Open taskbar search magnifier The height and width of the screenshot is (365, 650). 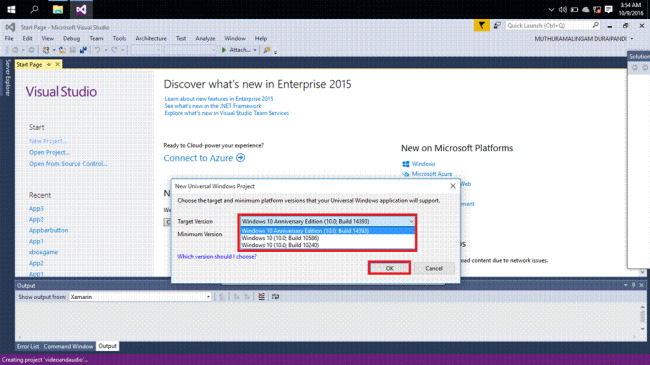(34, 9)
